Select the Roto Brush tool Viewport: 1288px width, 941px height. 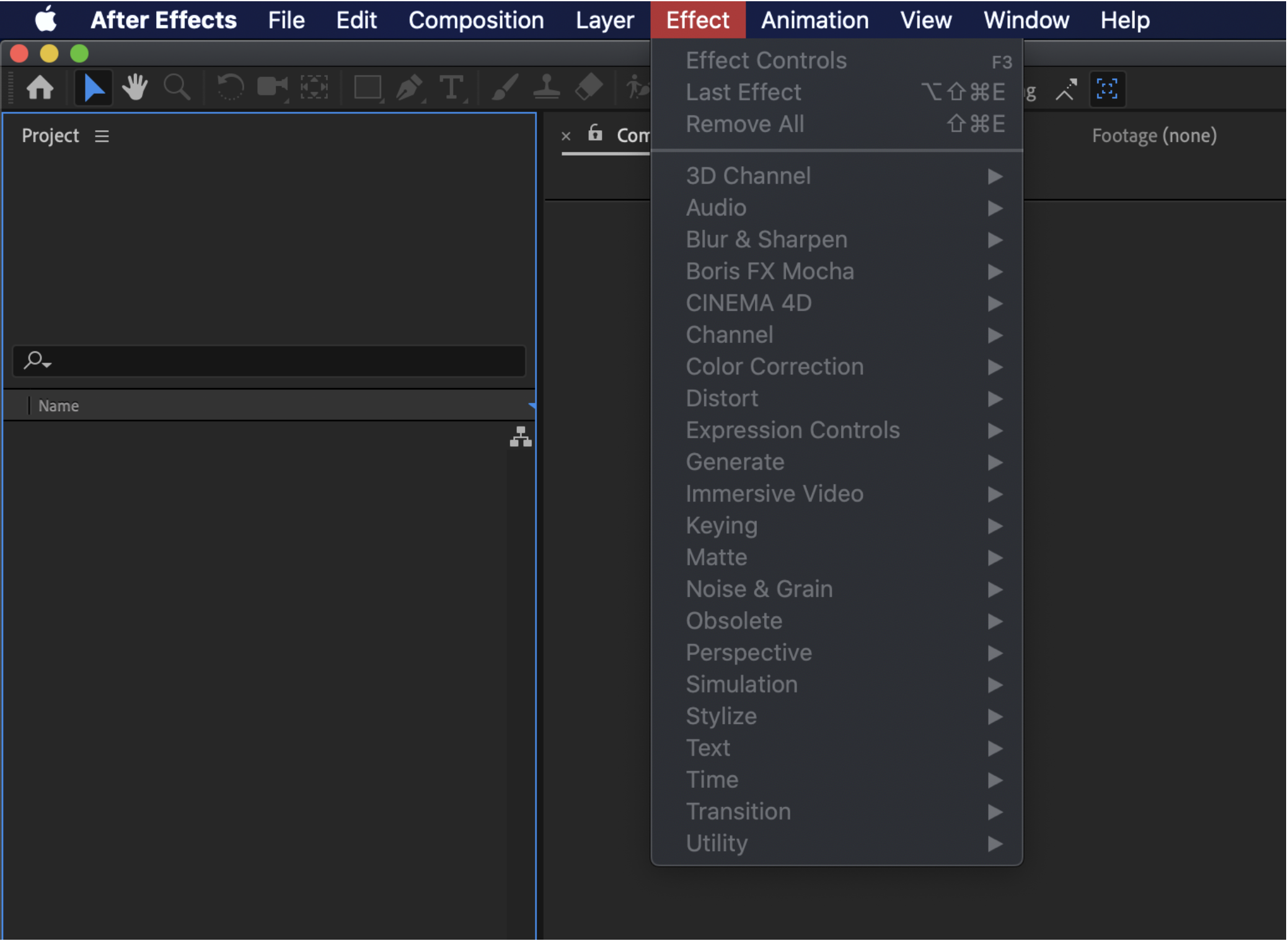pos(637,87)
